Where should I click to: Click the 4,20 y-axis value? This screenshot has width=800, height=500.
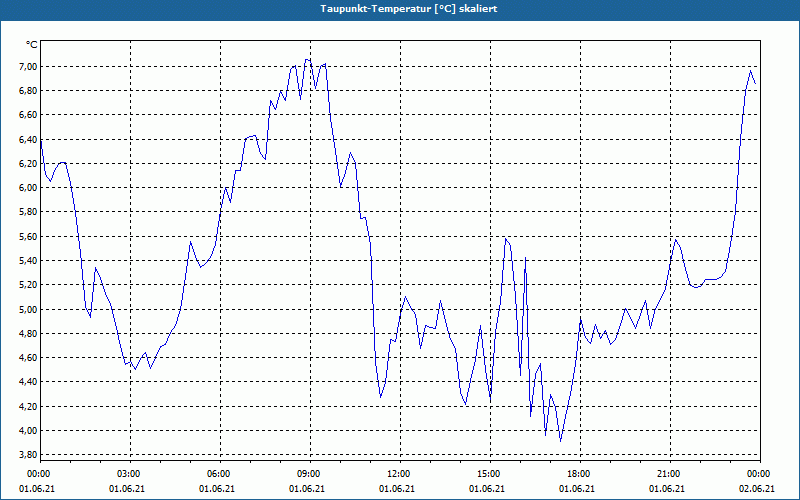coord(29,407)
